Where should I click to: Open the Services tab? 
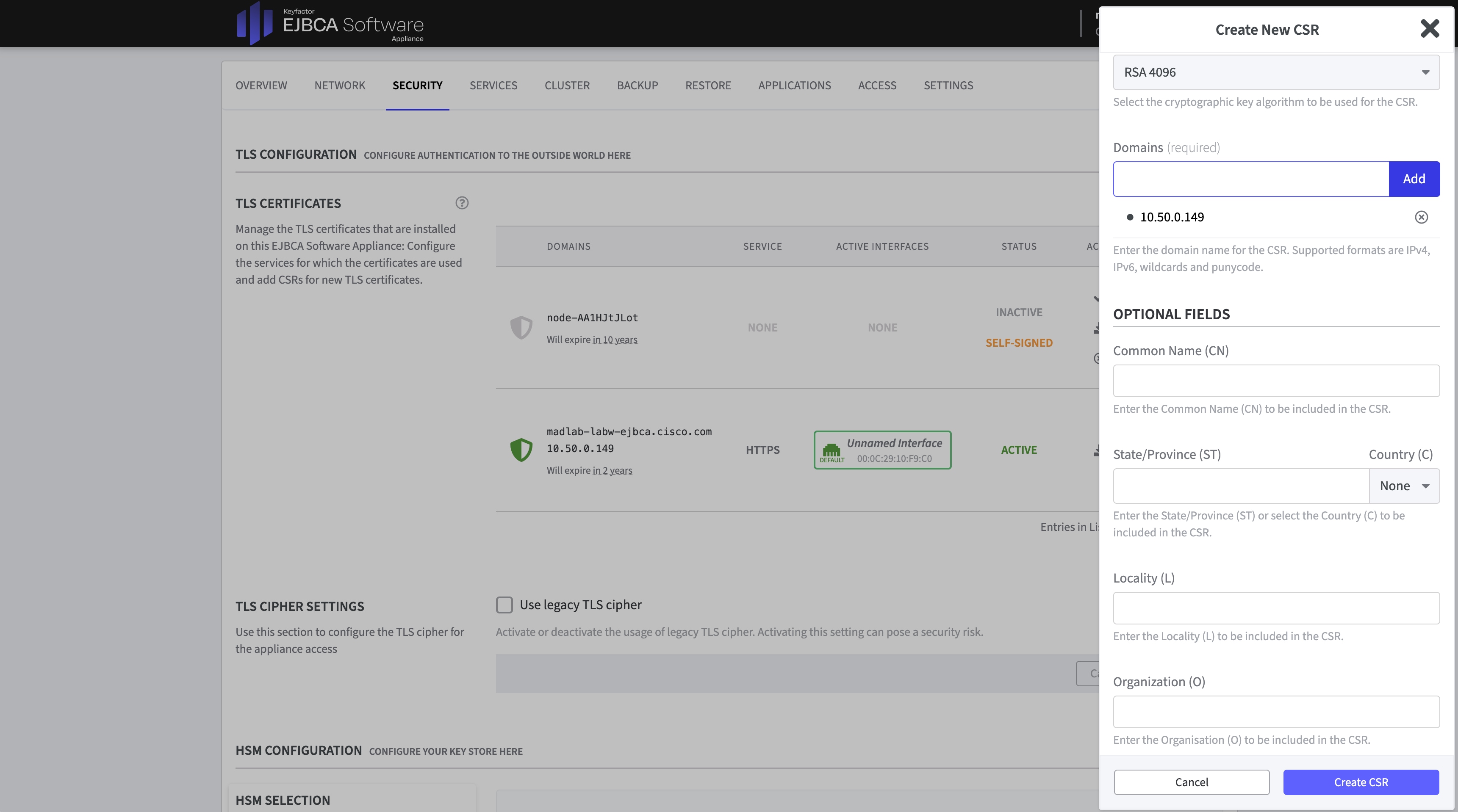click(493, 86)
